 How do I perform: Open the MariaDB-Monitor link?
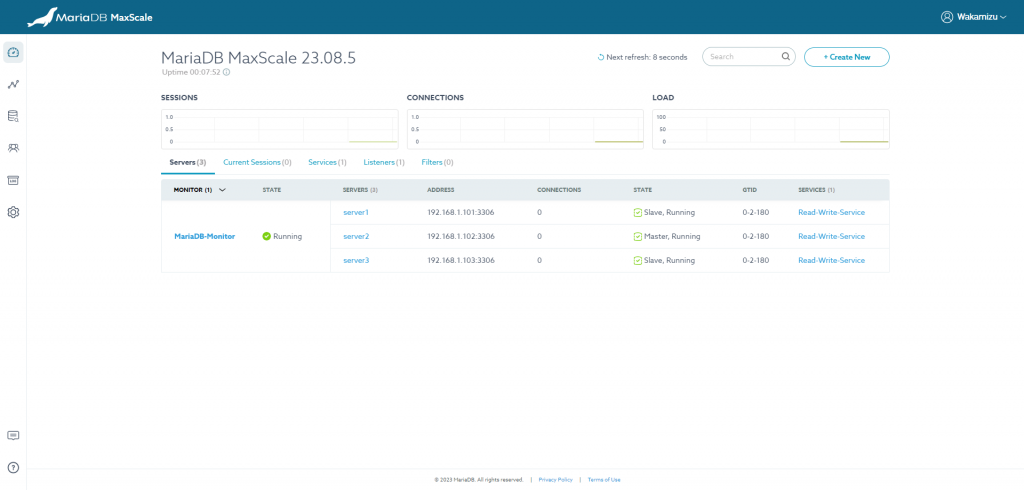[205, 237]
